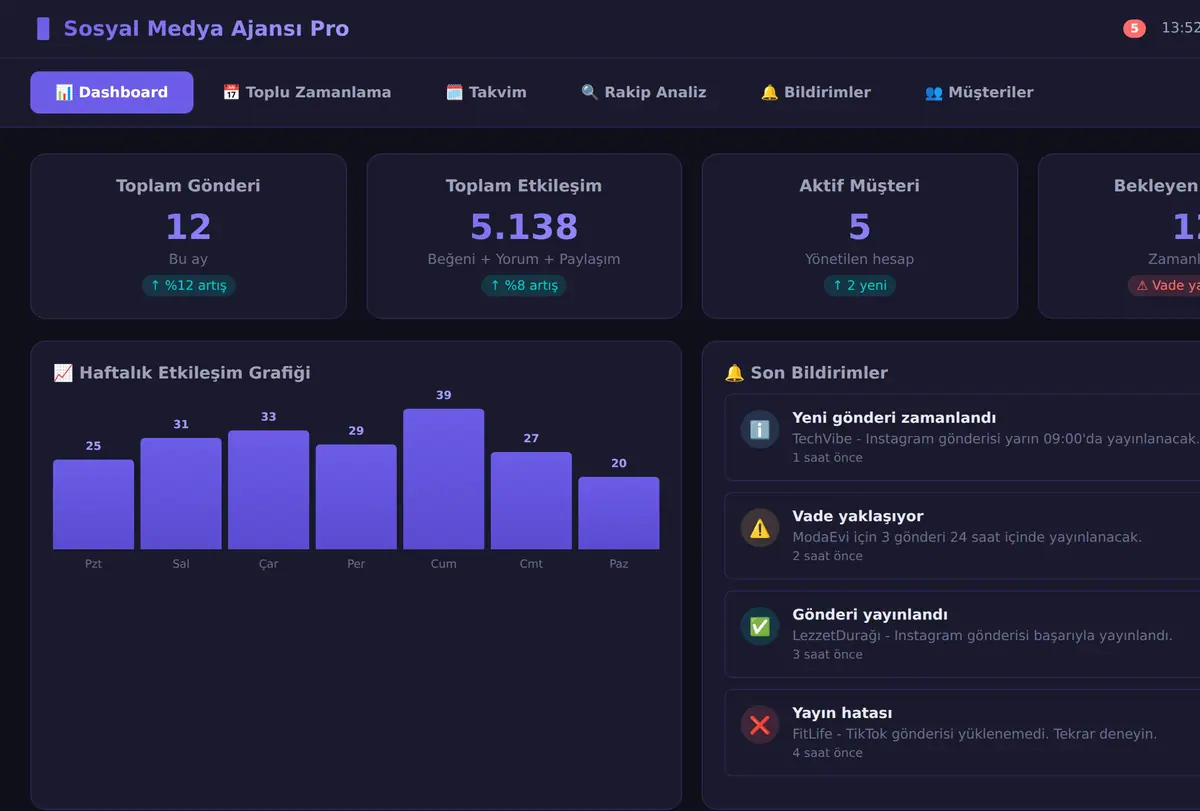Click the Toplam Etkileşim value 5.138
Image resolution: width=1200 pixels, height=811 pixels.
pos(524,227)
